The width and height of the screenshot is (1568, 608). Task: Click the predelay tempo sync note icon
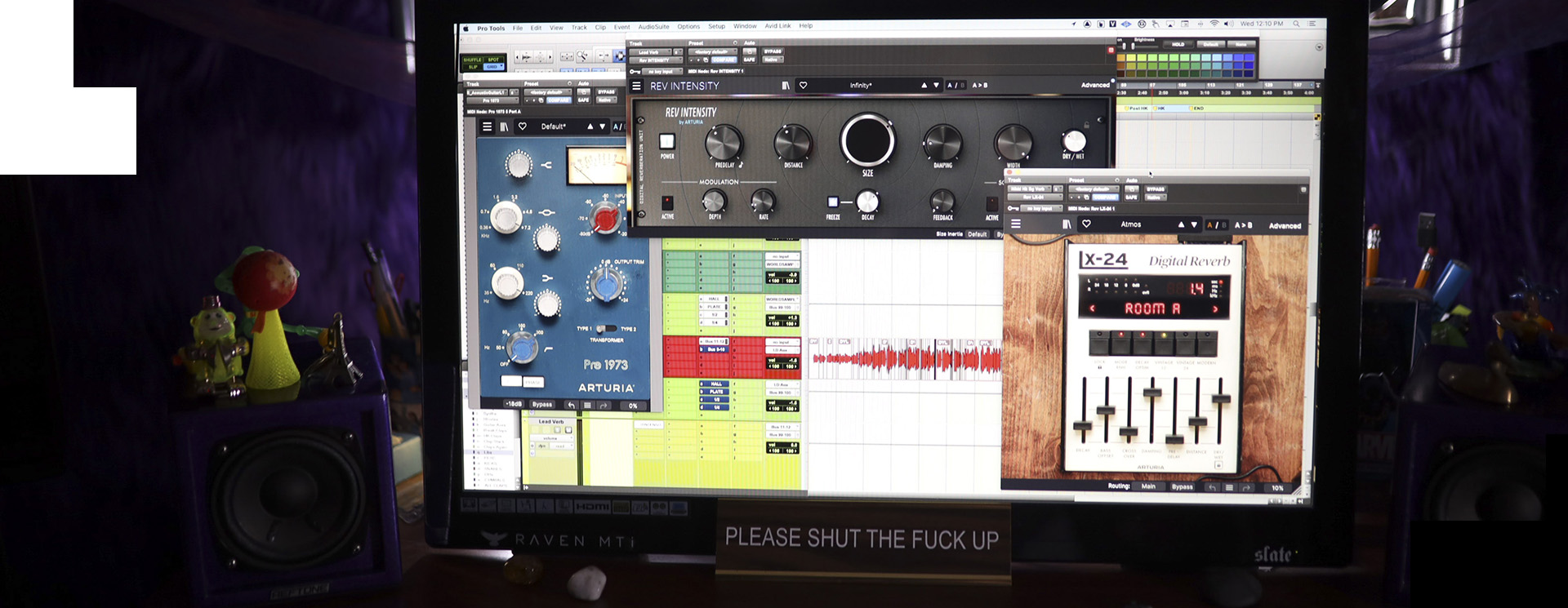click(740, 164)
